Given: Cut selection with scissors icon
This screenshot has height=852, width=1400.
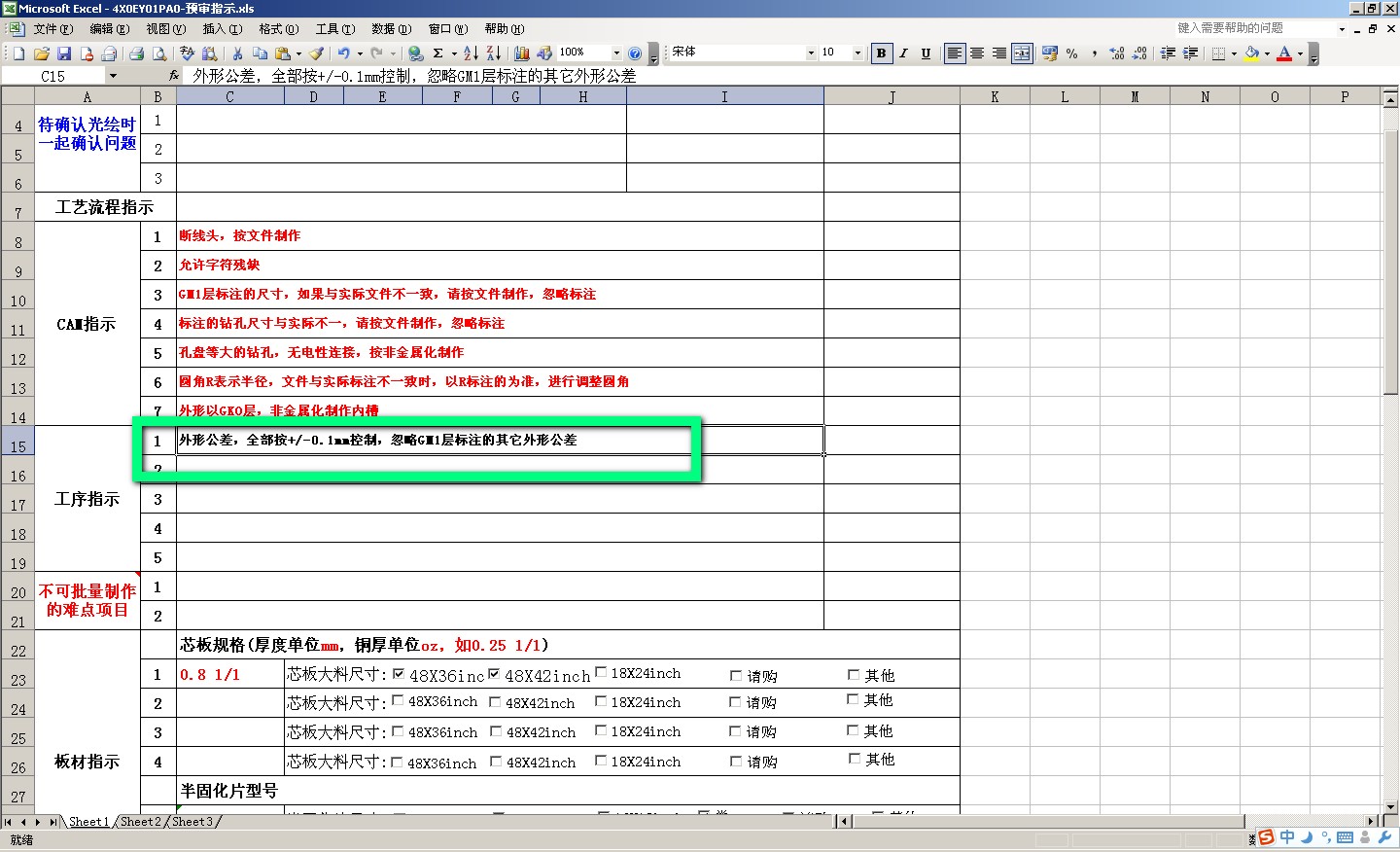Looking at the screenshot, I should point(237,53).
